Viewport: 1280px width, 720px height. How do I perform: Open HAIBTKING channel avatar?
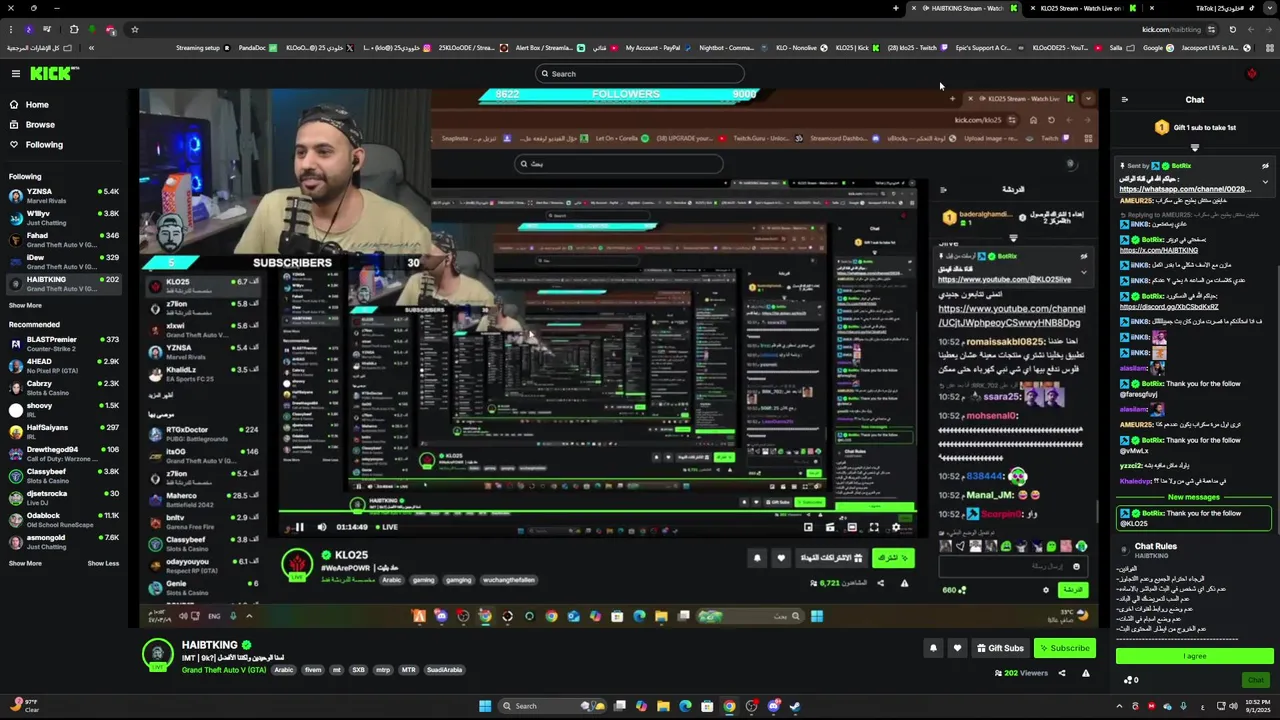[x=157, y=655]
